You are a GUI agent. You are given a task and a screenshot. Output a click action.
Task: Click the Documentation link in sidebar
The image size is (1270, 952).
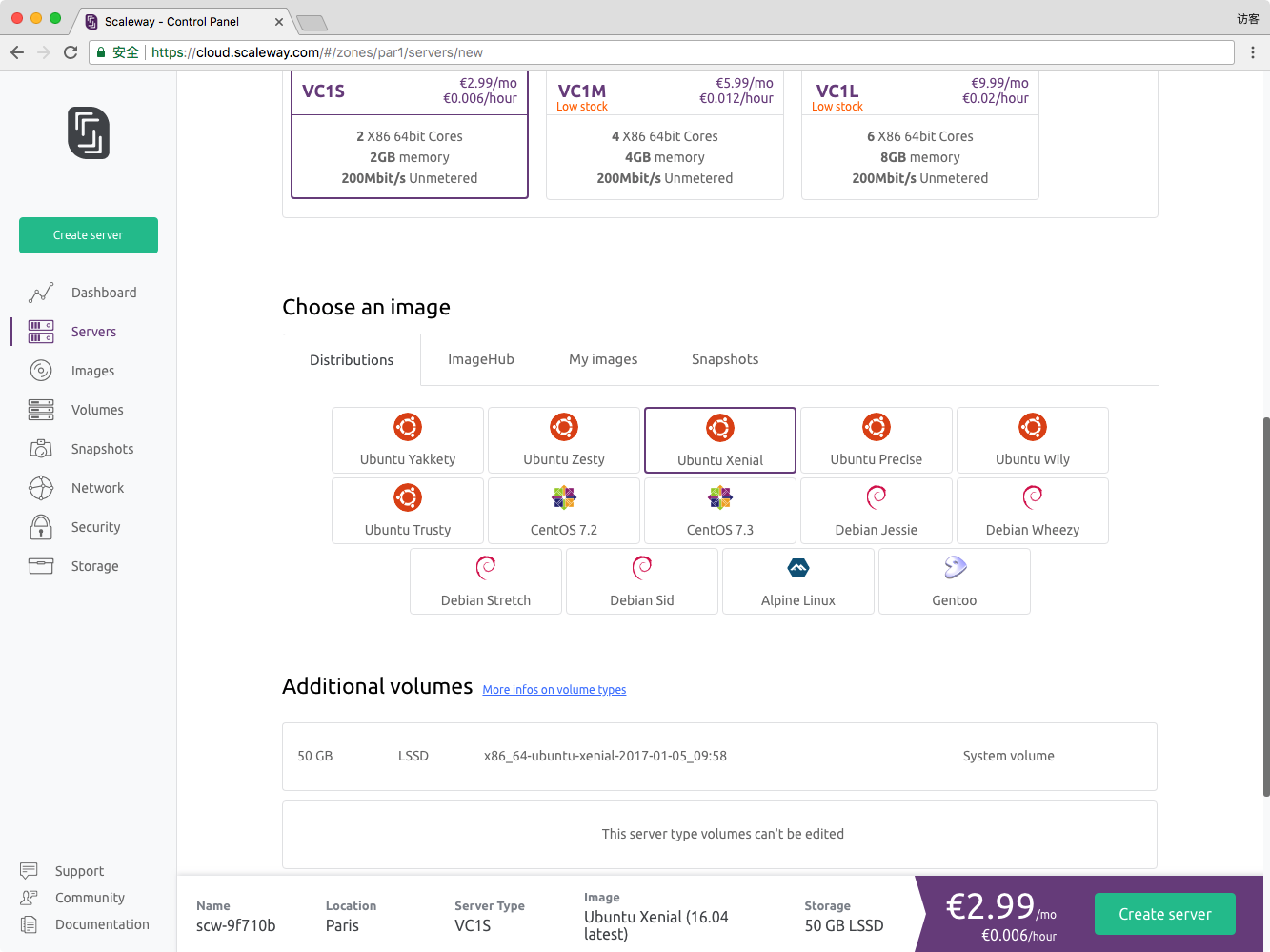coord(102,924)
